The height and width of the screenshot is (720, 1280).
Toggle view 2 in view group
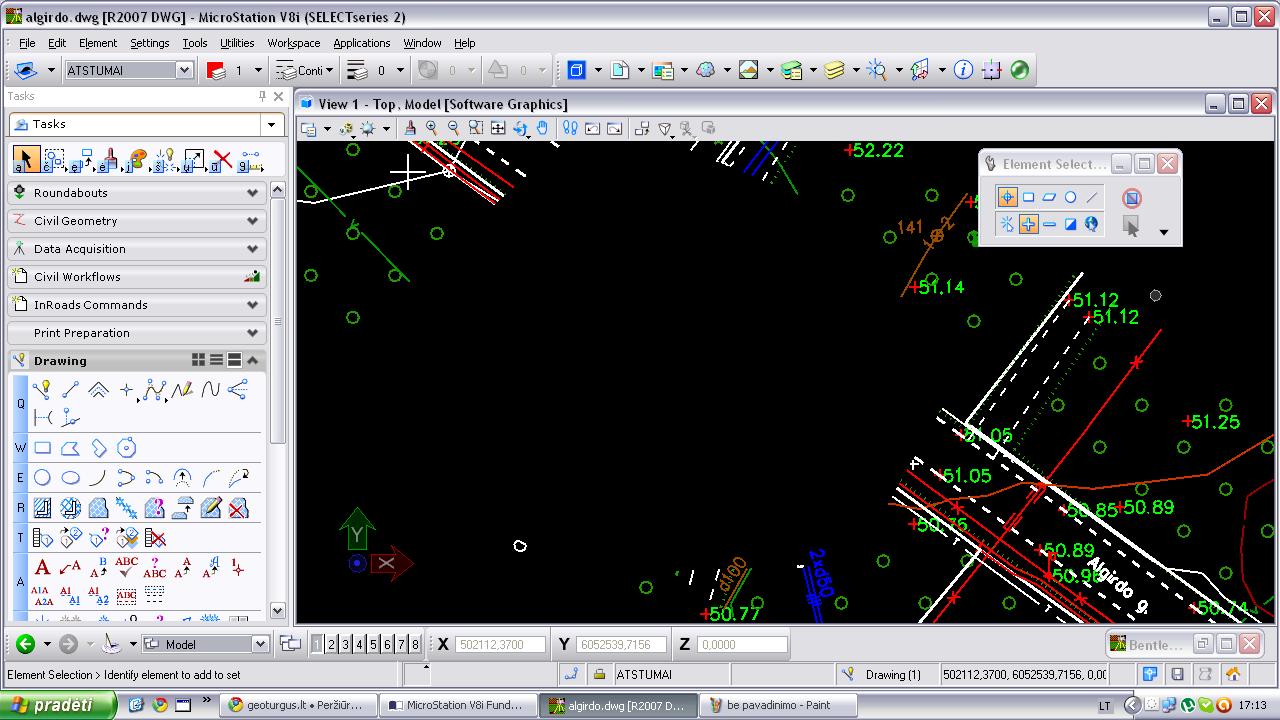pos(331,645)
